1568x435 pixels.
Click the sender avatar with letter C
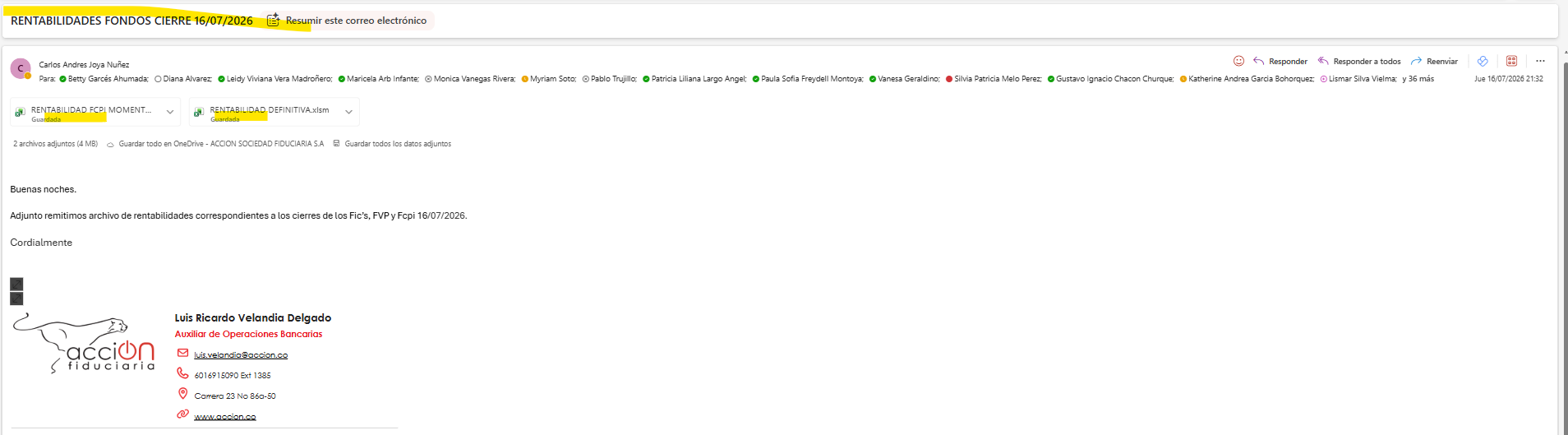click(21, 68)
